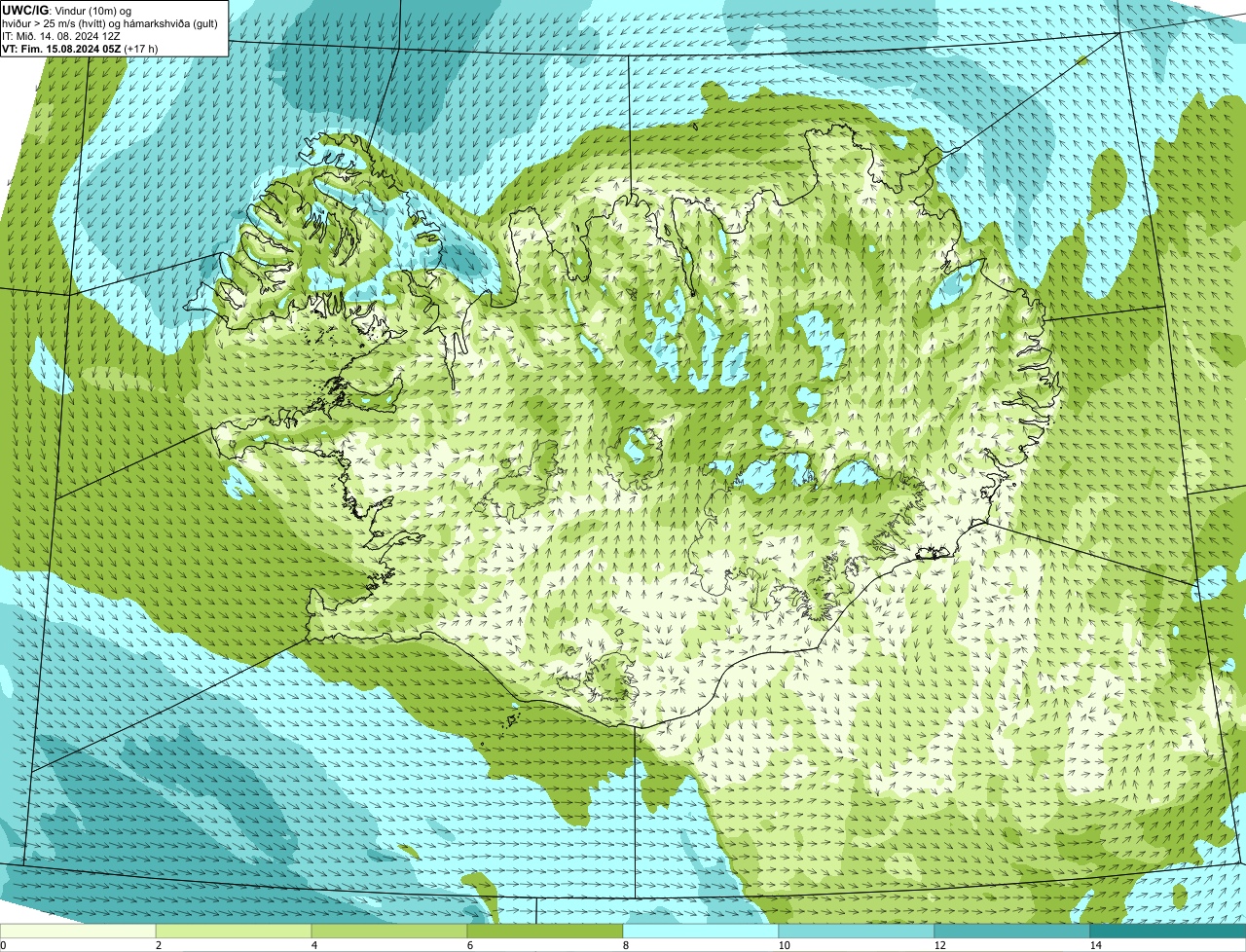Click the dark green 6–8 m/s legend swatch

(x=545, y=931)
